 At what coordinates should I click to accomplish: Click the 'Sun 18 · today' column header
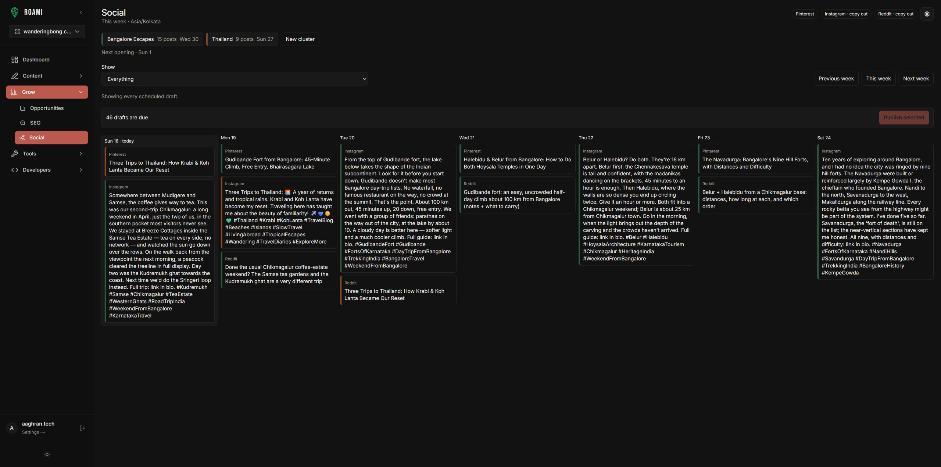(x=119, y=141)
